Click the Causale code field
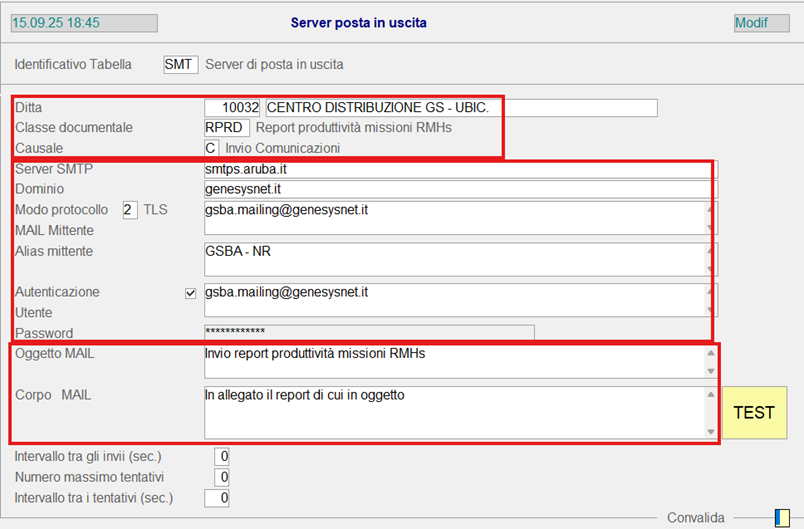 (211, 148)
